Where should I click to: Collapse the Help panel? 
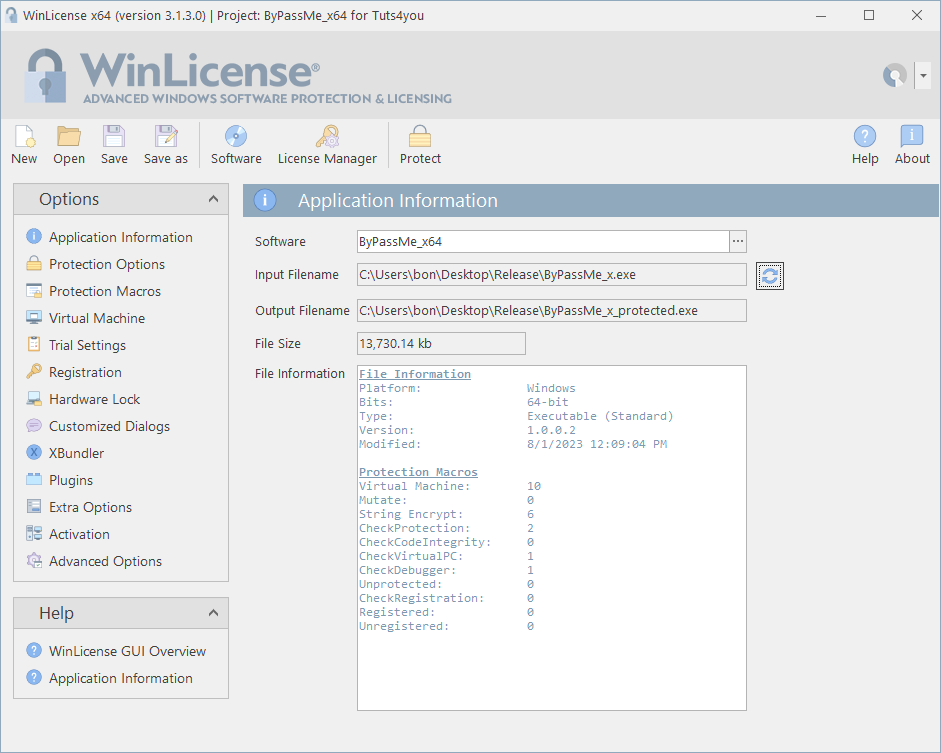click(x=213, y=613)
